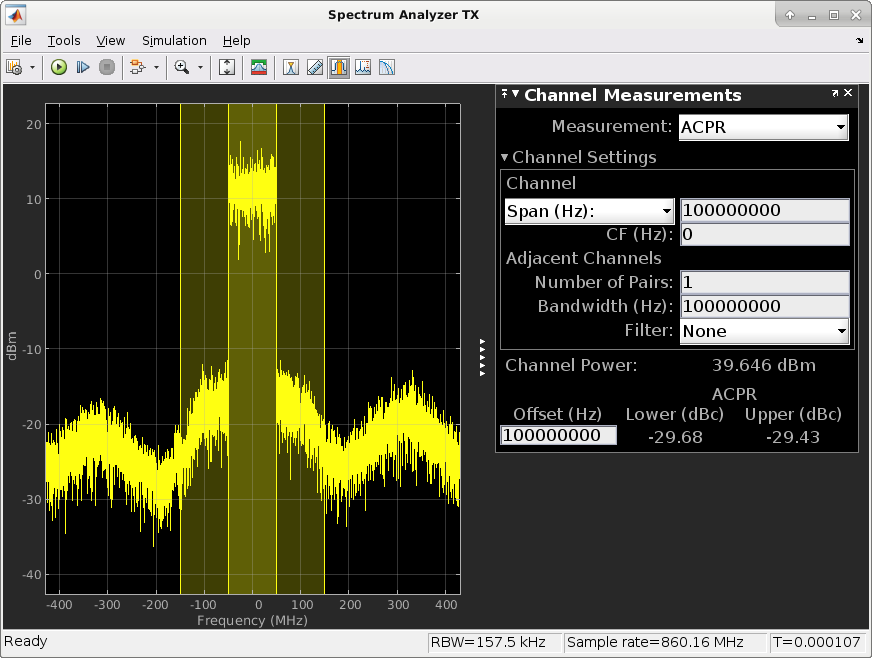The width and height of the screenshot is (872, 658).
Task: Open the Measurement ACPR dropdown
Action: [x=763, y=127]
